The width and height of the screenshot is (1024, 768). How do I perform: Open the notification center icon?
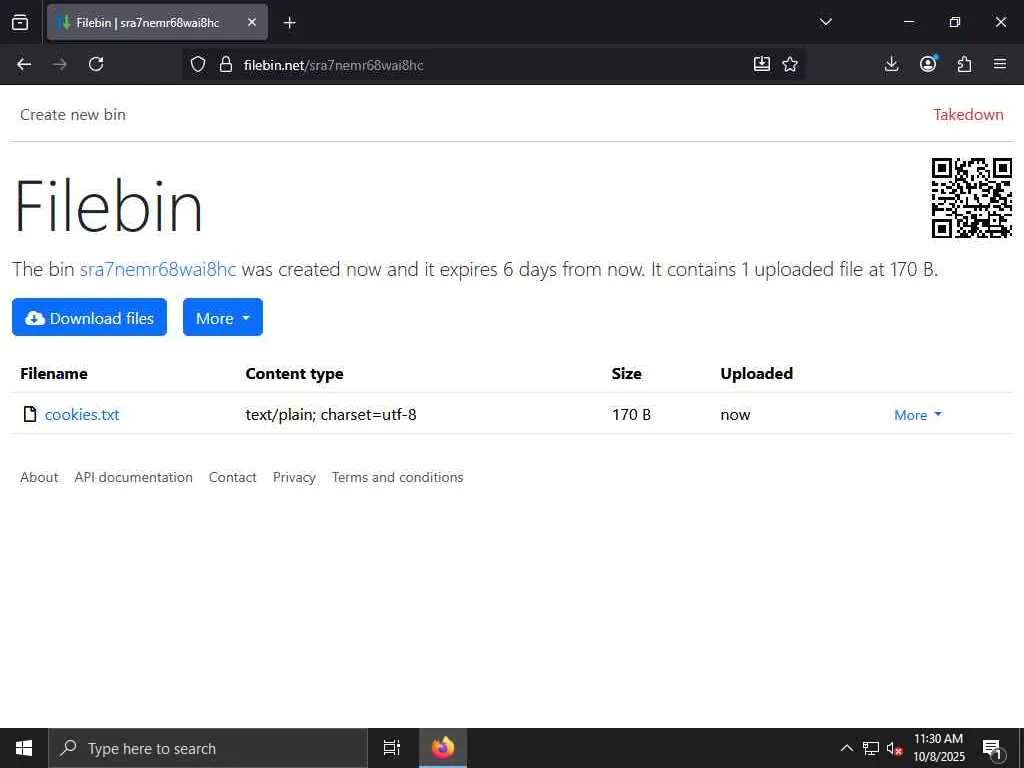[x=992, y=748]
